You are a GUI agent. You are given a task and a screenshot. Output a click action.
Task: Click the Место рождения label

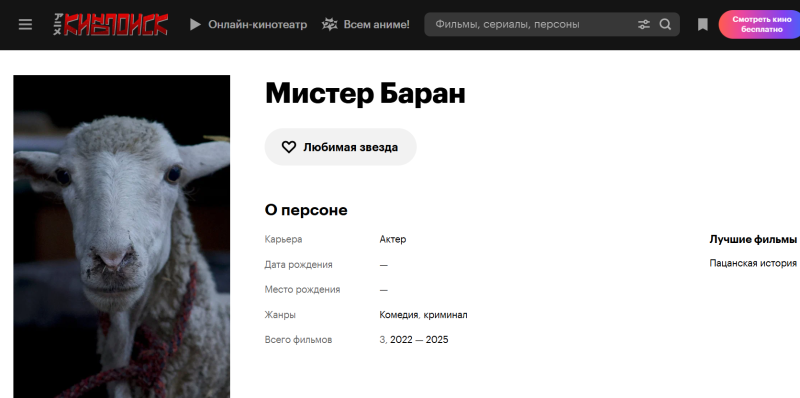[303, 290]
